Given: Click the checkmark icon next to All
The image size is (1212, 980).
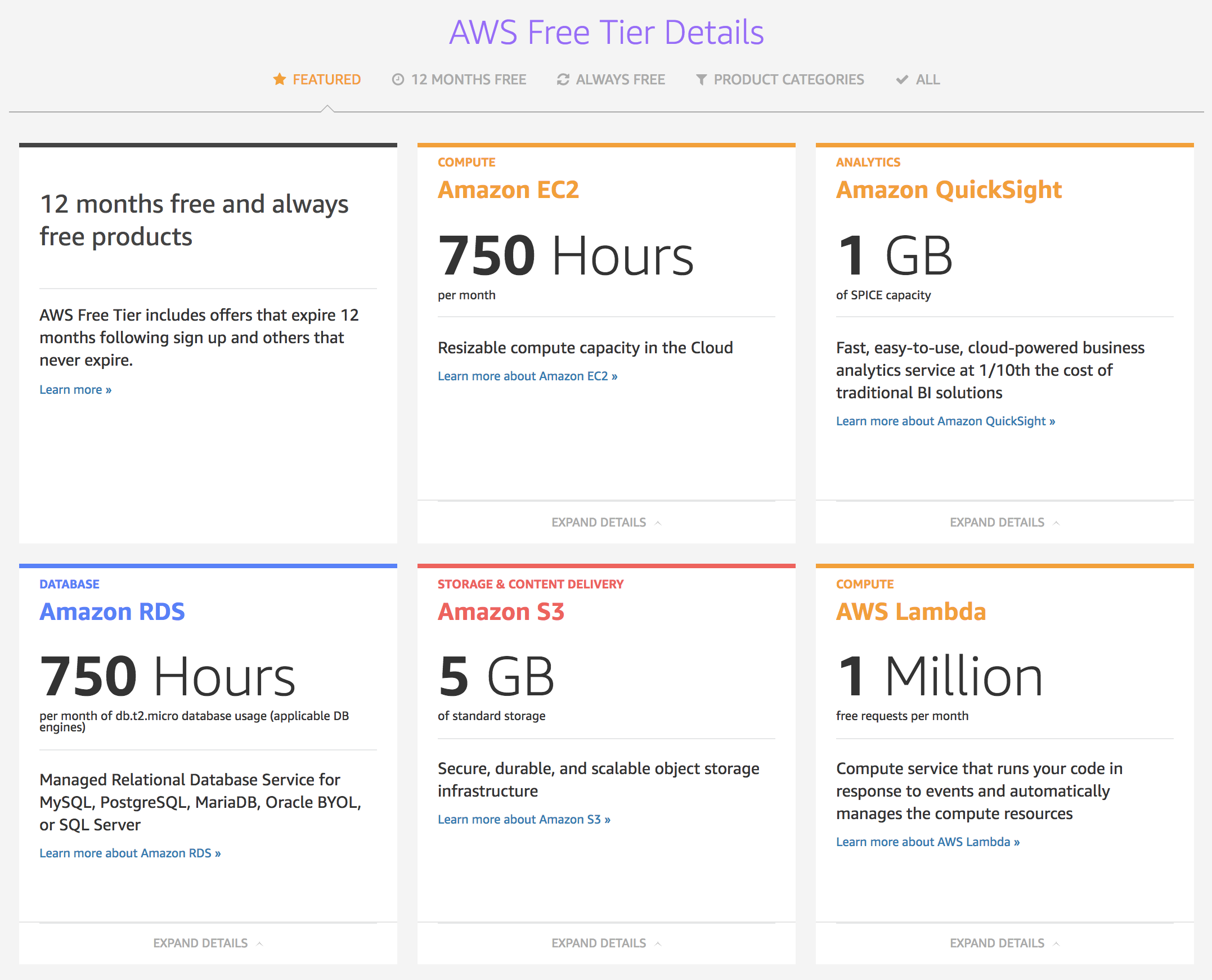Looking at the screenshot, I should [902, 79].
